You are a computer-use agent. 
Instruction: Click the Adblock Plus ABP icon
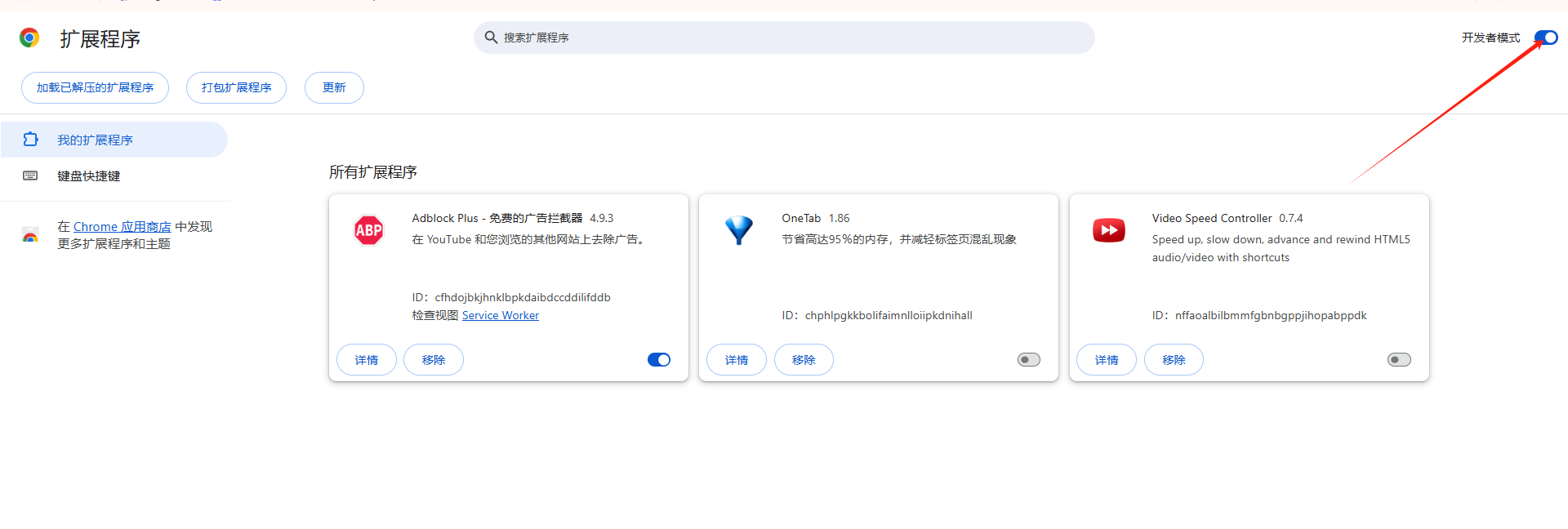368,230
